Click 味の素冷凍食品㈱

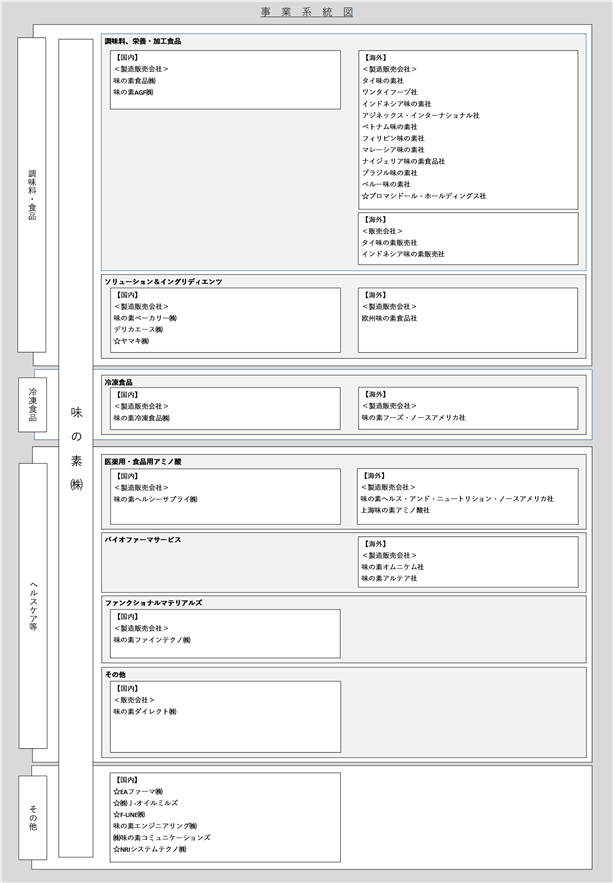coord(142,418)
